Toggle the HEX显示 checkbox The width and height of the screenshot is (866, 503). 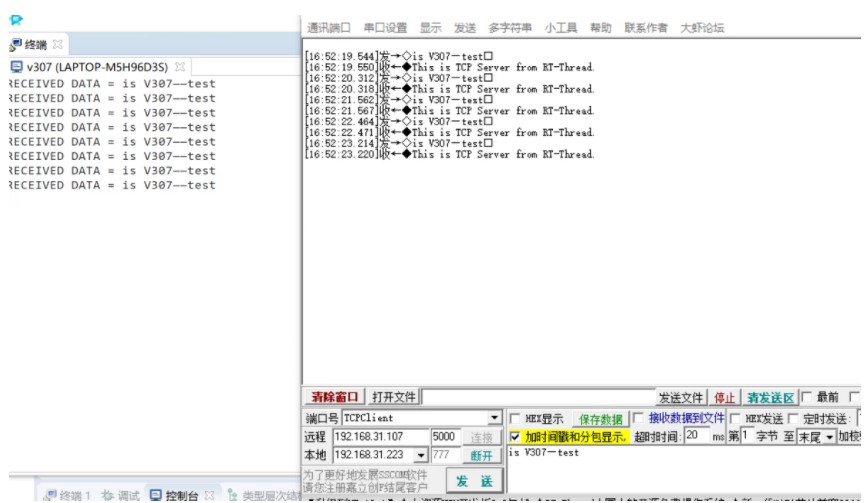pos(514,419)
